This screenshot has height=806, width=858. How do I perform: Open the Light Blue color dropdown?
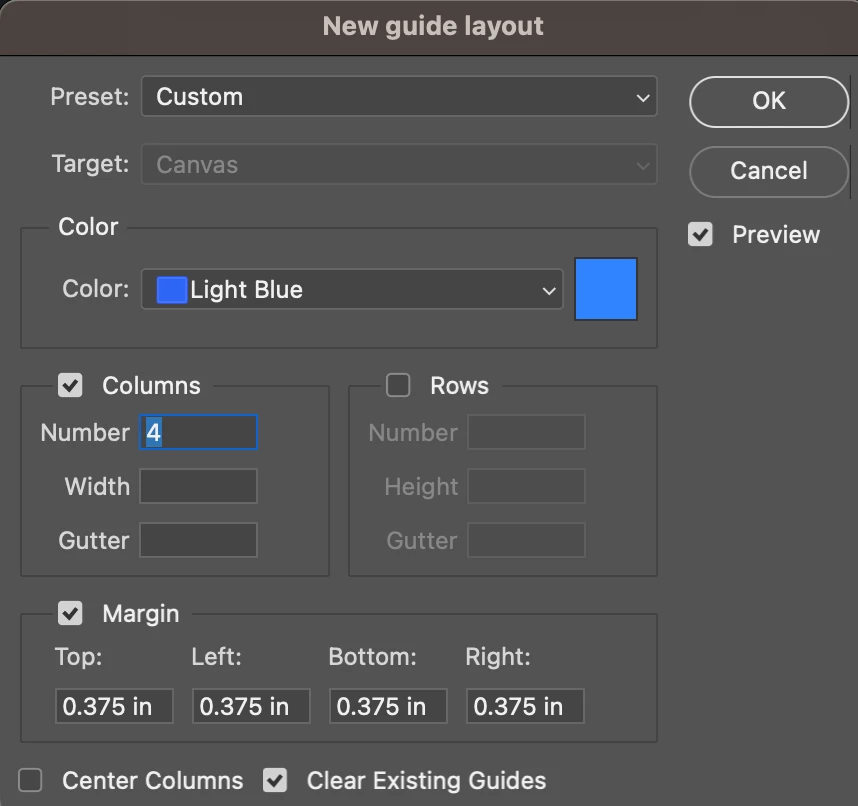(x=351, y=290)
